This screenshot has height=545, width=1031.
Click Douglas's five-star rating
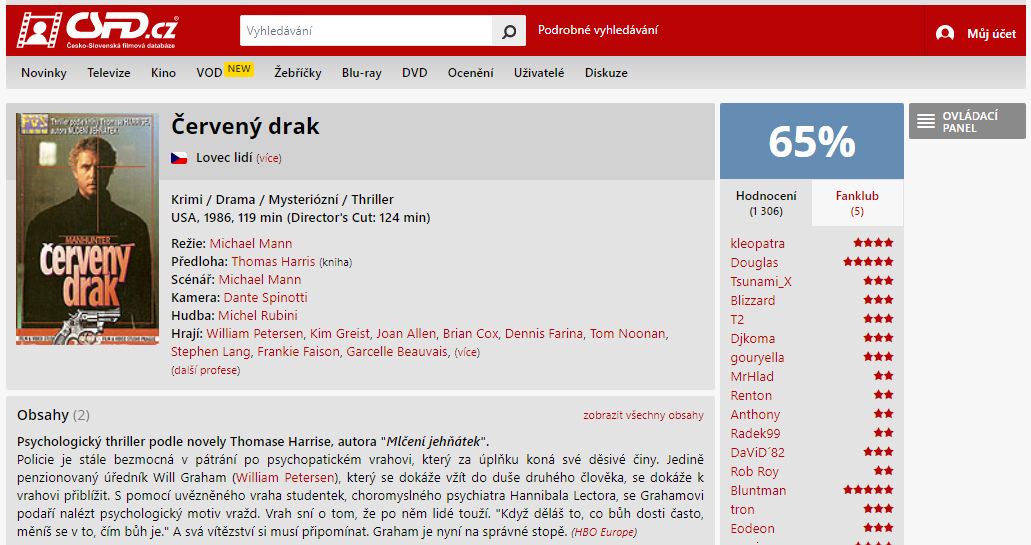[869, 262]
